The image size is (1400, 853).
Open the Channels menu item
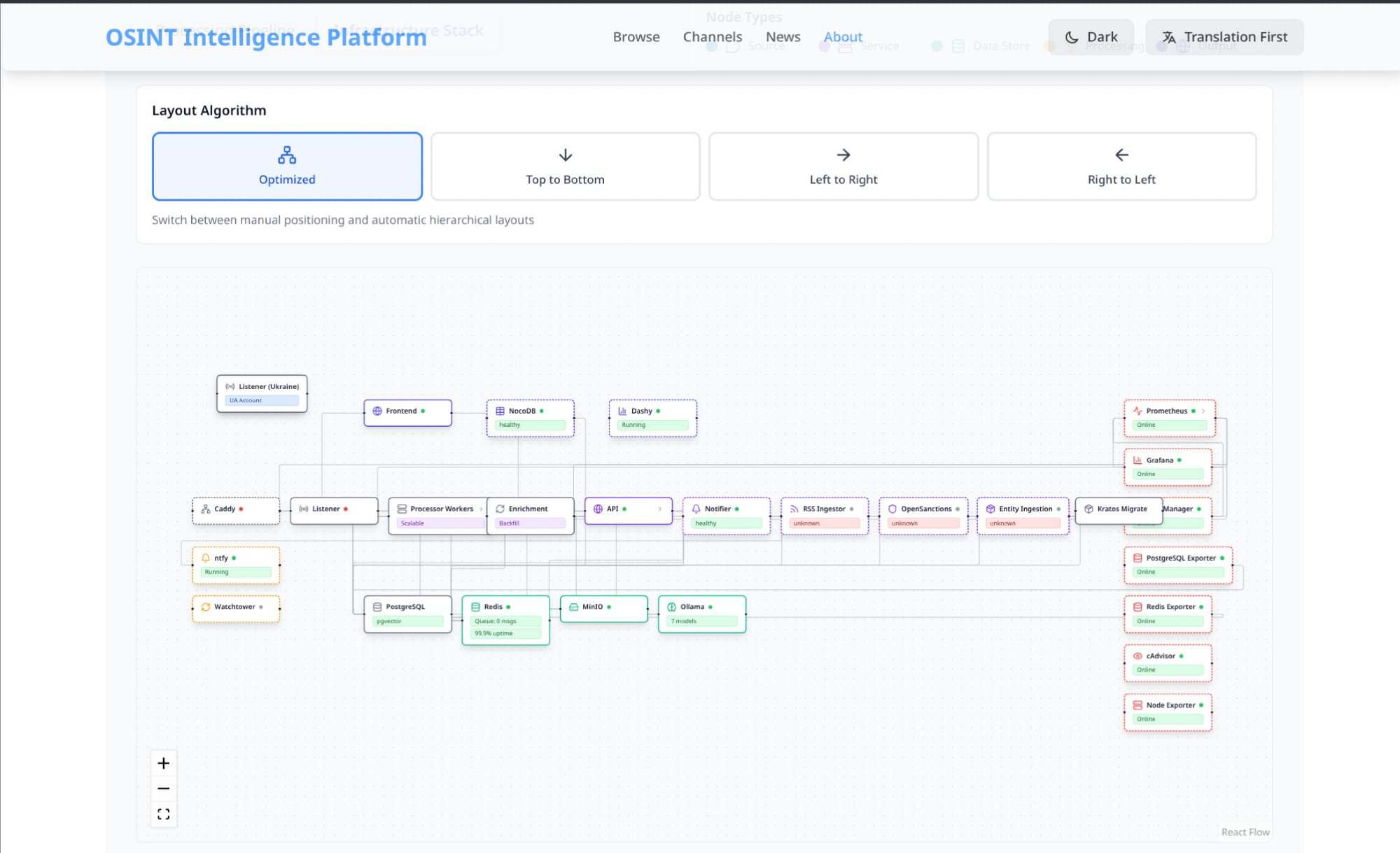(712, 37)
